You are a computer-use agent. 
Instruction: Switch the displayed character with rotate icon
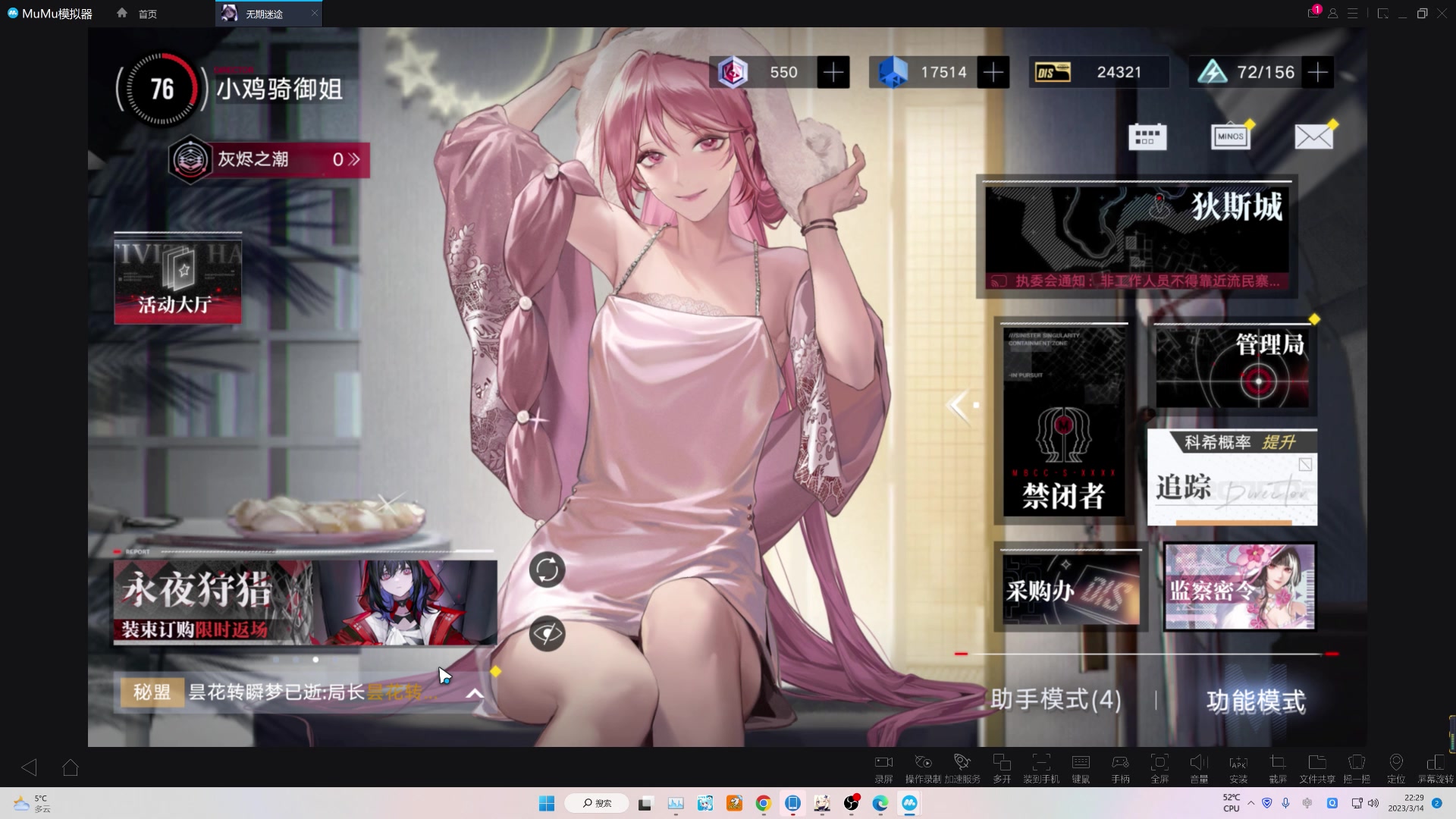point(547,570)
